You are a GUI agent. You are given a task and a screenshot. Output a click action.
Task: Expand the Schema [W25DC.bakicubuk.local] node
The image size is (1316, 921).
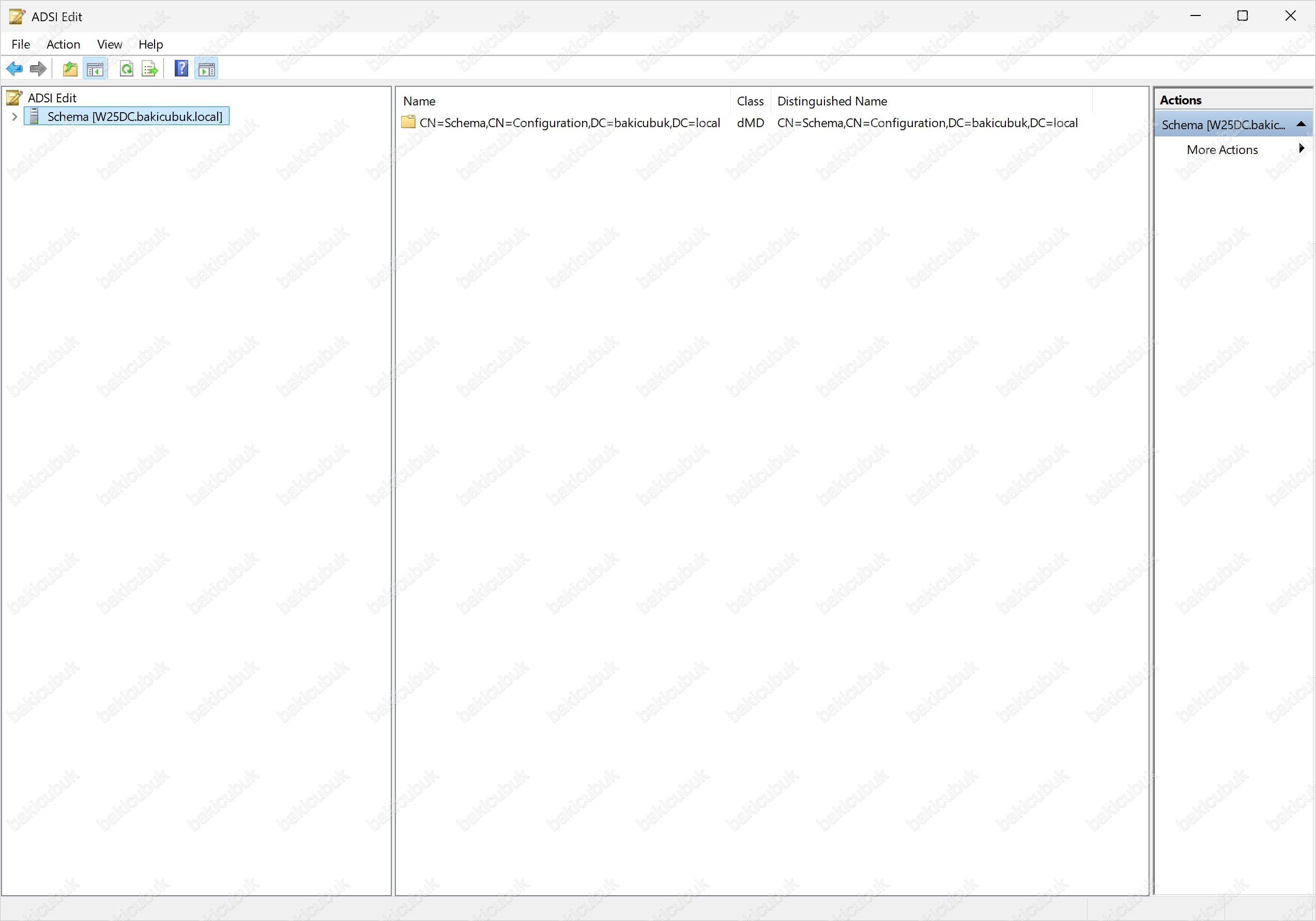point(14,116)
